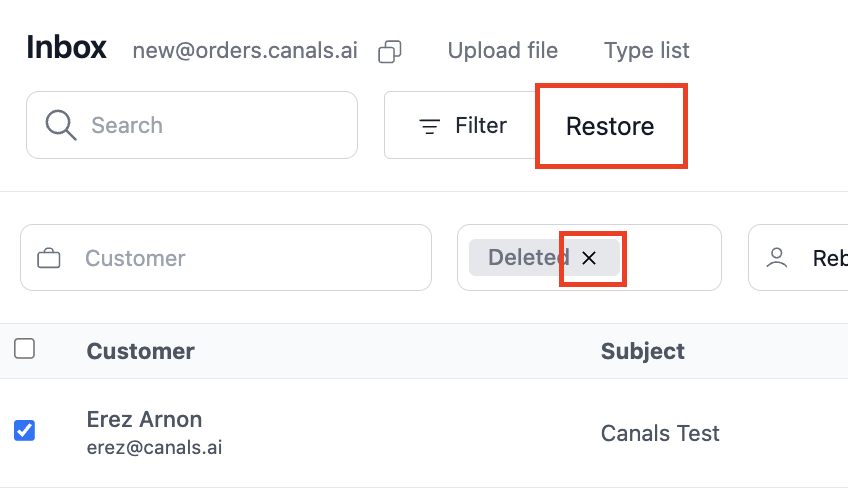Click the Filter button
Screen dimensions: 848x502
(462, 126)
